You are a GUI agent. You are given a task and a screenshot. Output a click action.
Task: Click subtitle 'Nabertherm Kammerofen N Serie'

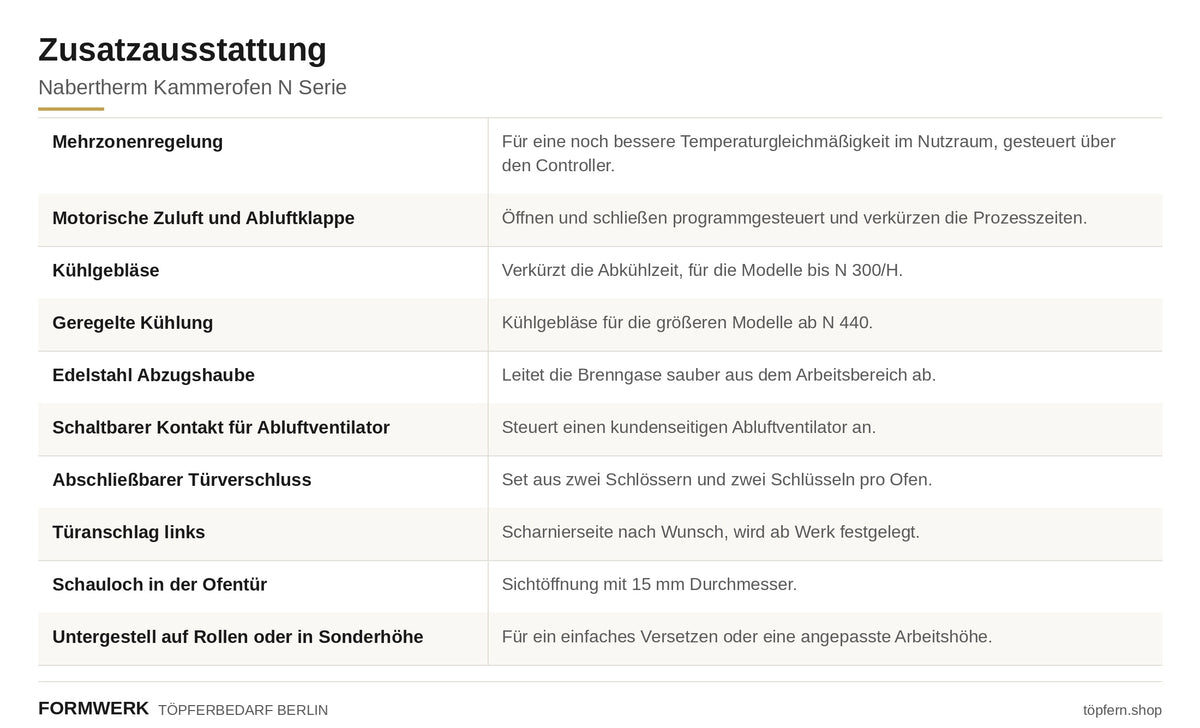coord(192,87)
